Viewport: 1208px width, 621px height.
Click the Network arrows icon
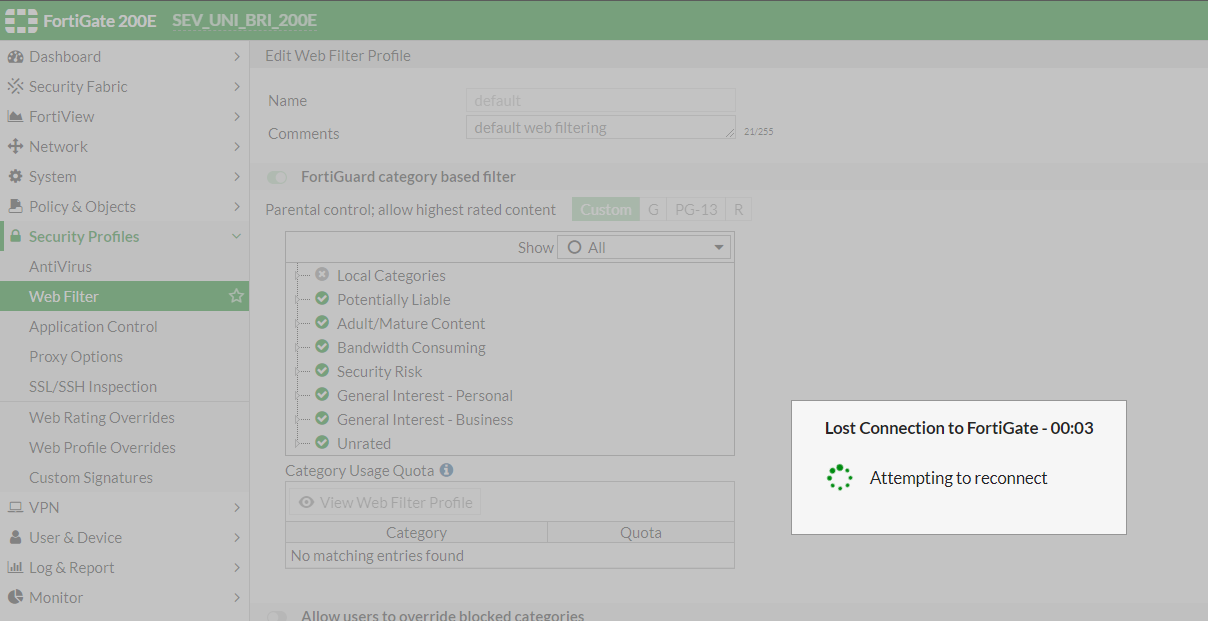tap(15, 147)
